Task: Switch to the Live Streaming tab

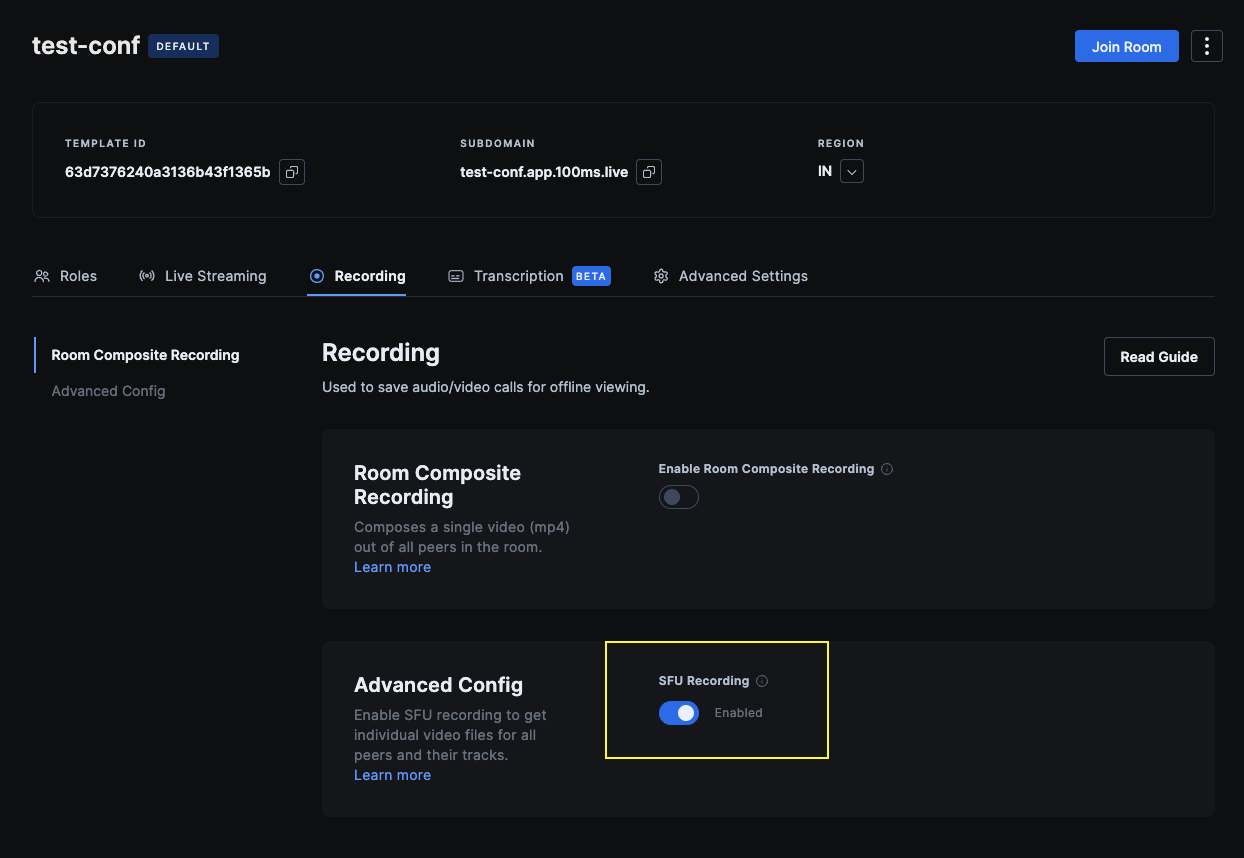Action: pos(203,276)
